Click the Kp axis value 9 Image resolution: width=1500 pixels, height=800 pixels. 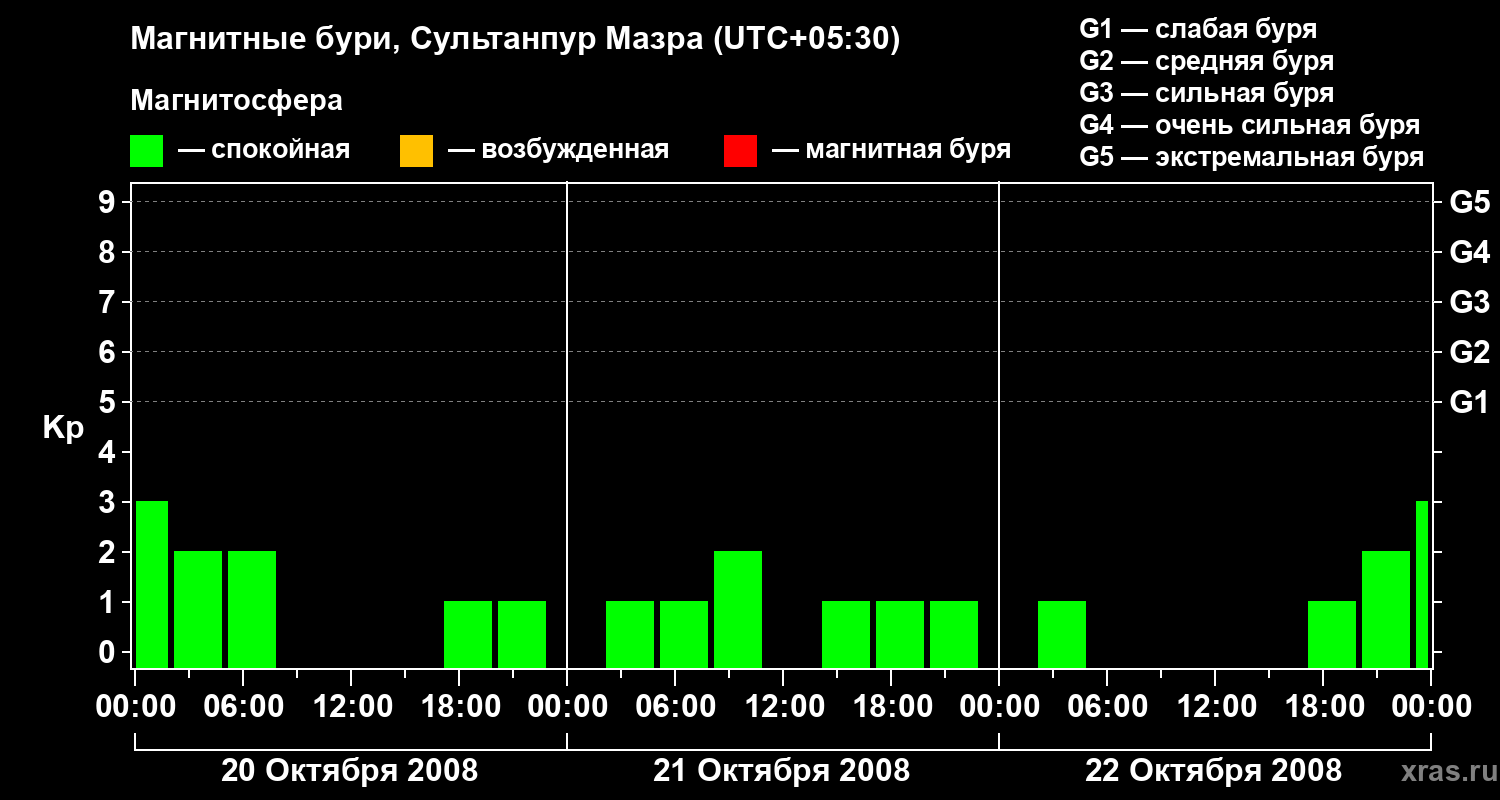(109, 203)
